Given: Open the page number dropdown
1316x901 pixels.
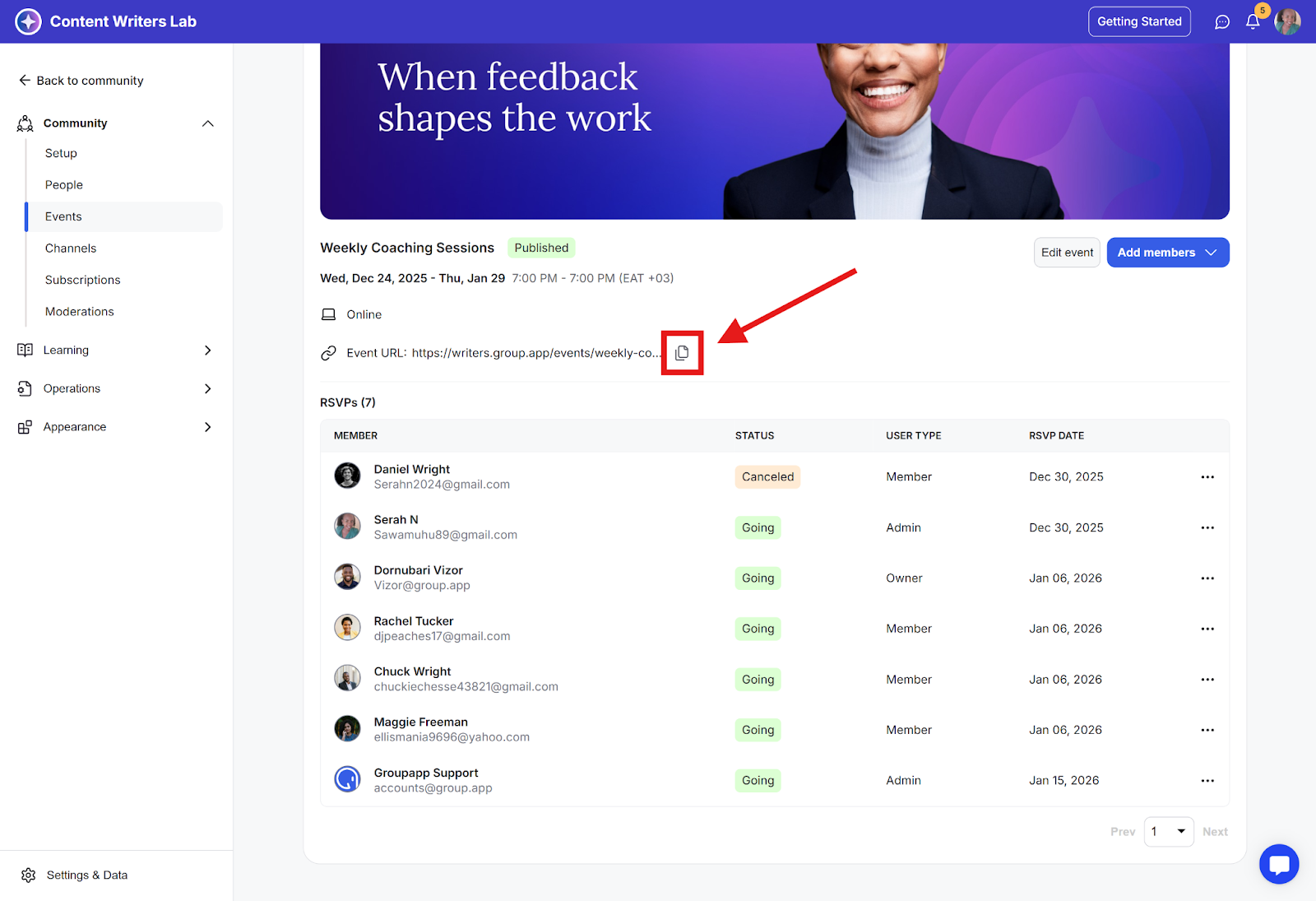Looking at the screenshot, I should [1169, 832].
